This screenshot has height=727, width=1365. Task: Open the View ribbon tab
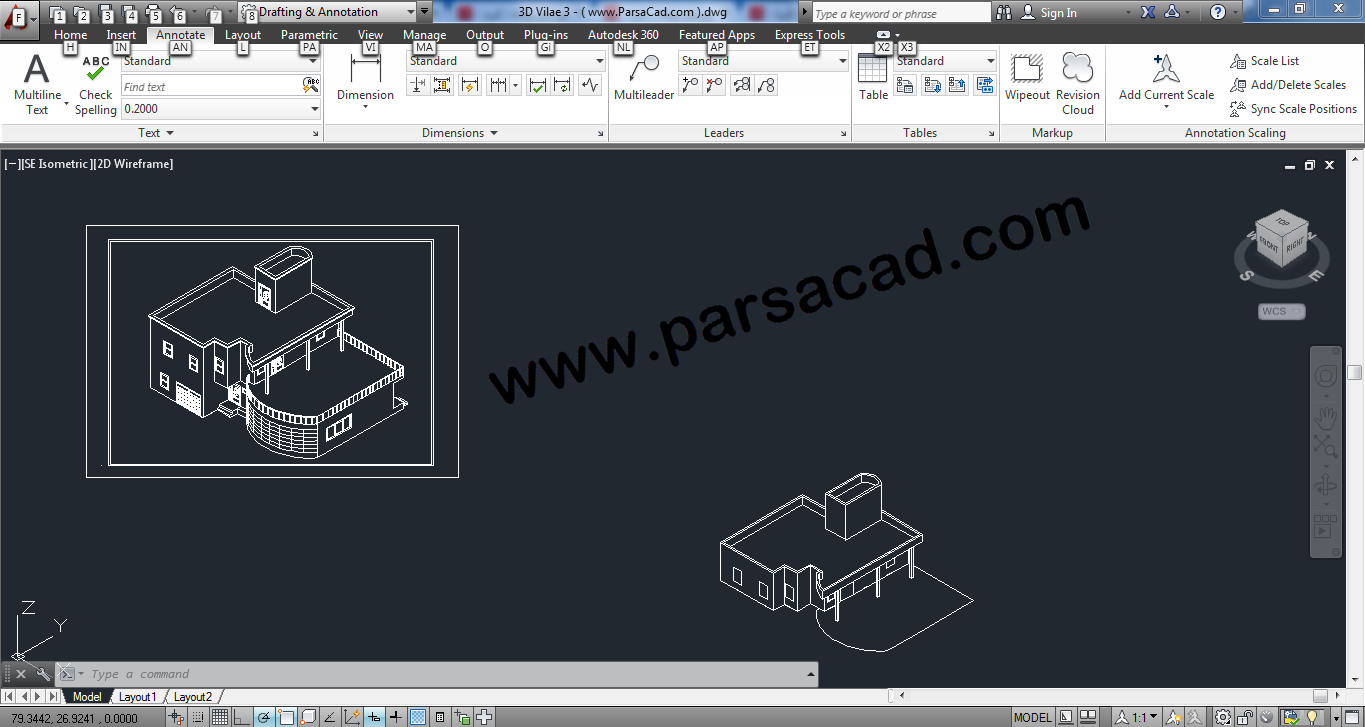point(370,35)
